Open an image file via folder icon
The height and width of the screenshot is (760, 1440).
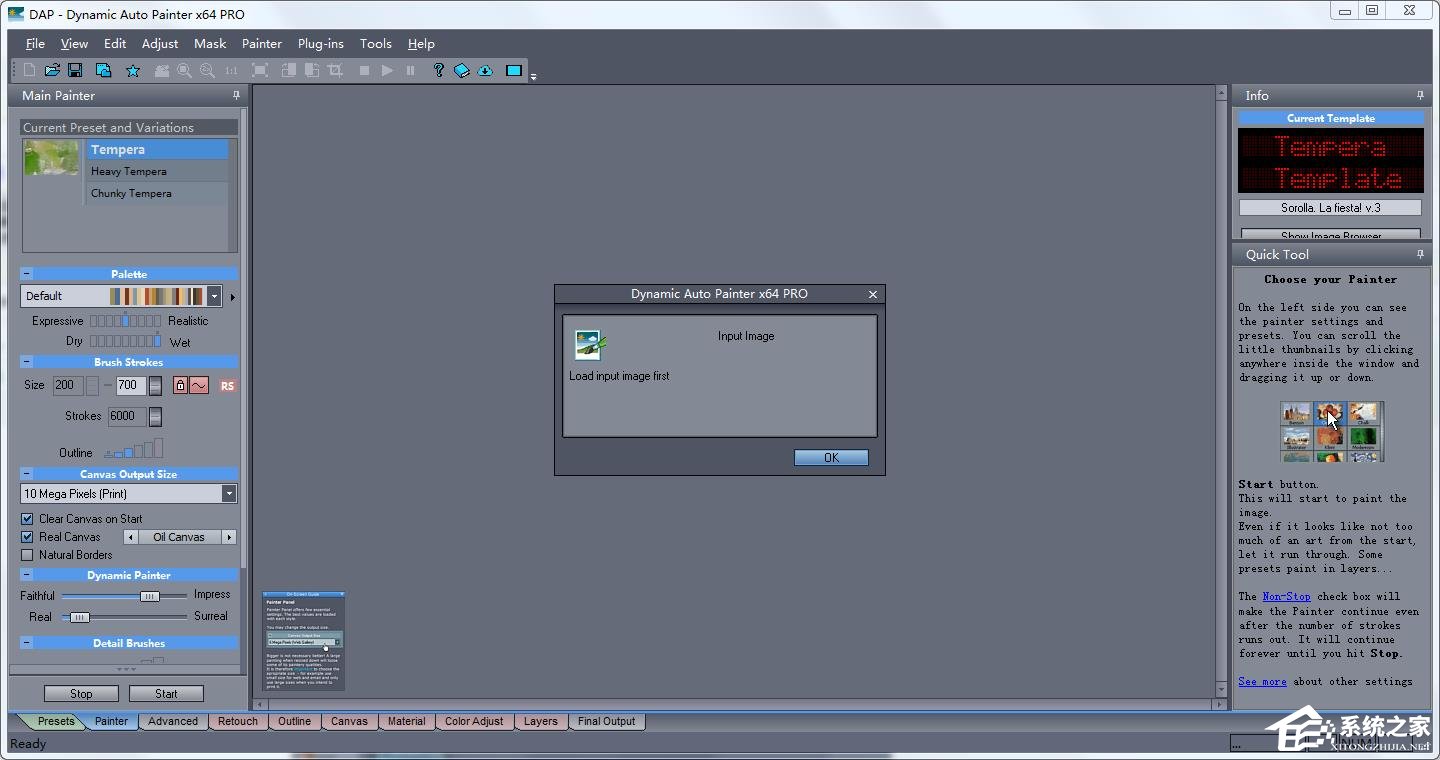[x=52, y=70]
